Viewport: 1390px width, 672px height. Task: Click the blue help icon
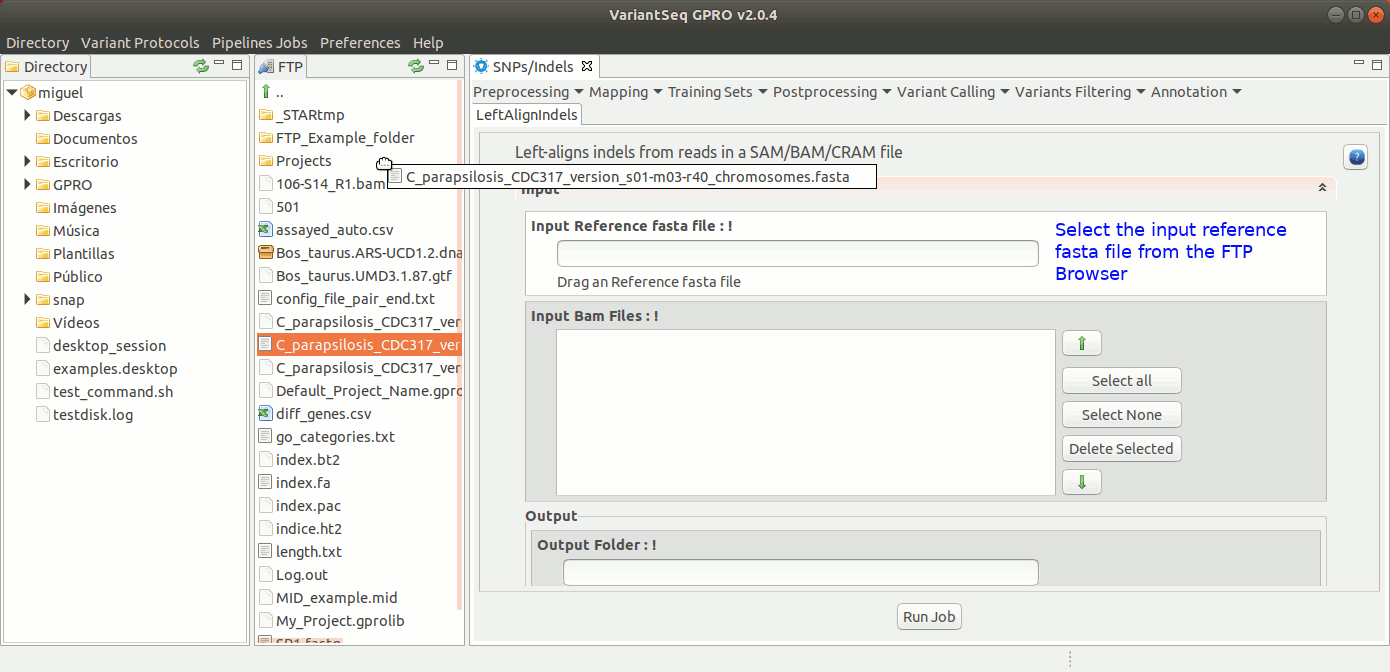(1356, 158)
